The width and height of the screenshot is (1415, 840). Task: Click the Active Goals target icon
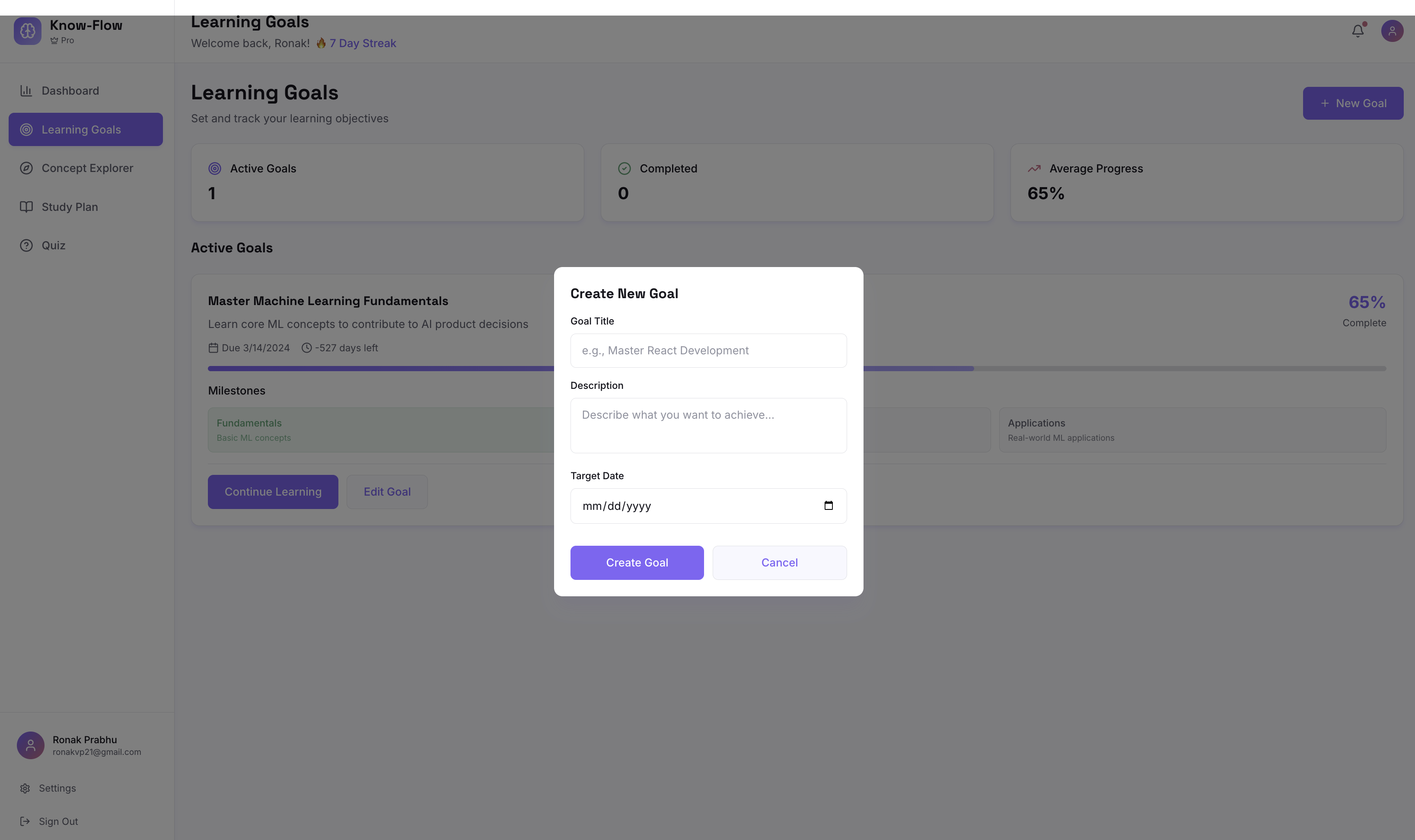[214, 169]
